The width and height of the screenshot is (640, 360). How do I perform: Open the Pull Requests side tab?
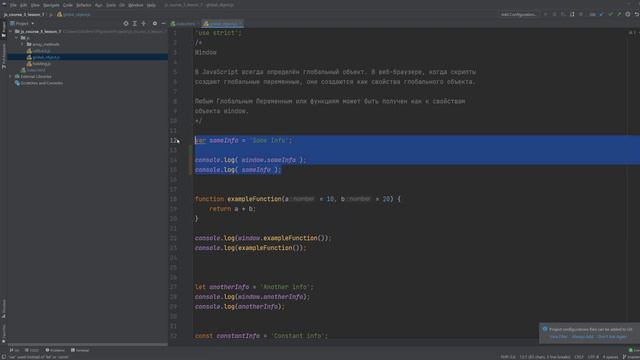click(4, 56)
